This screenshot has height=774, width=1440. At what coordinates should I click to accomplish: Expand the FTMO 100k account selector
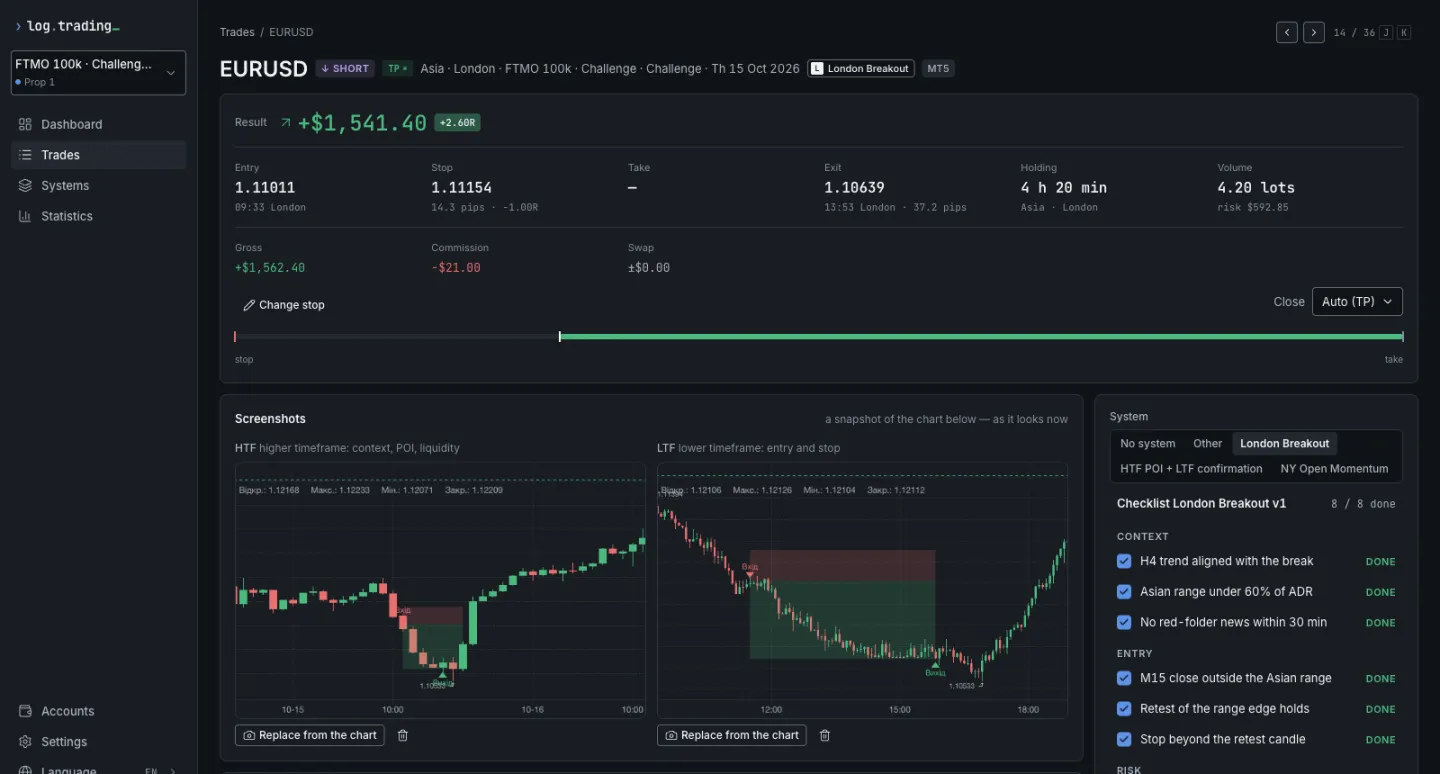(98, 73)
